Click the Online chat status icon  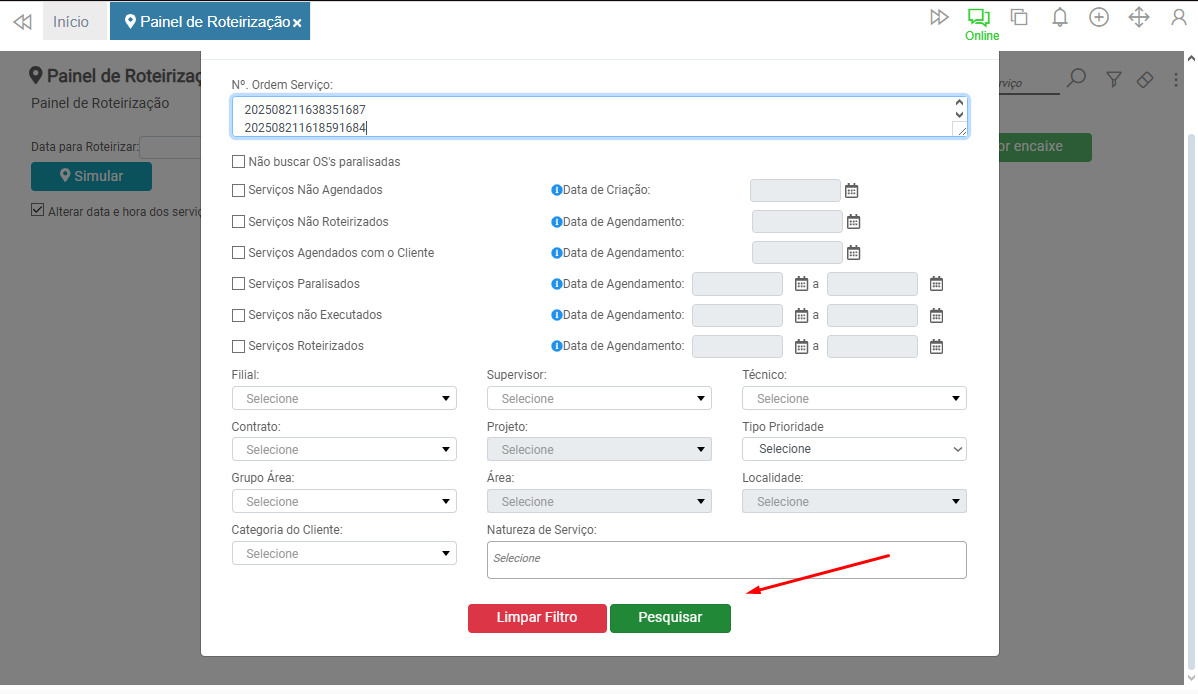pos(979,18)
